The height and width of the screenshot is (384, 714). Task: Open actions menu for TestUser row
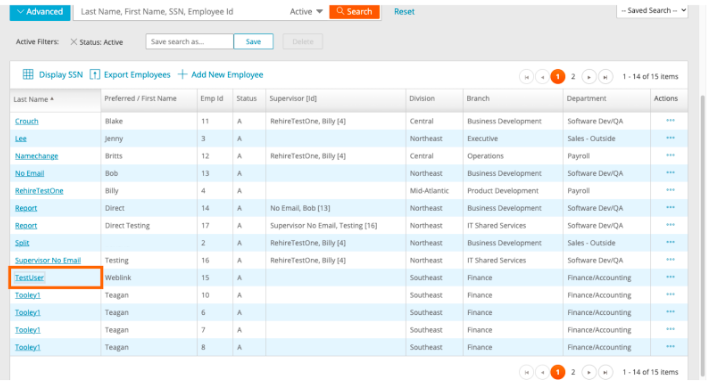click(x=670, y=277)
